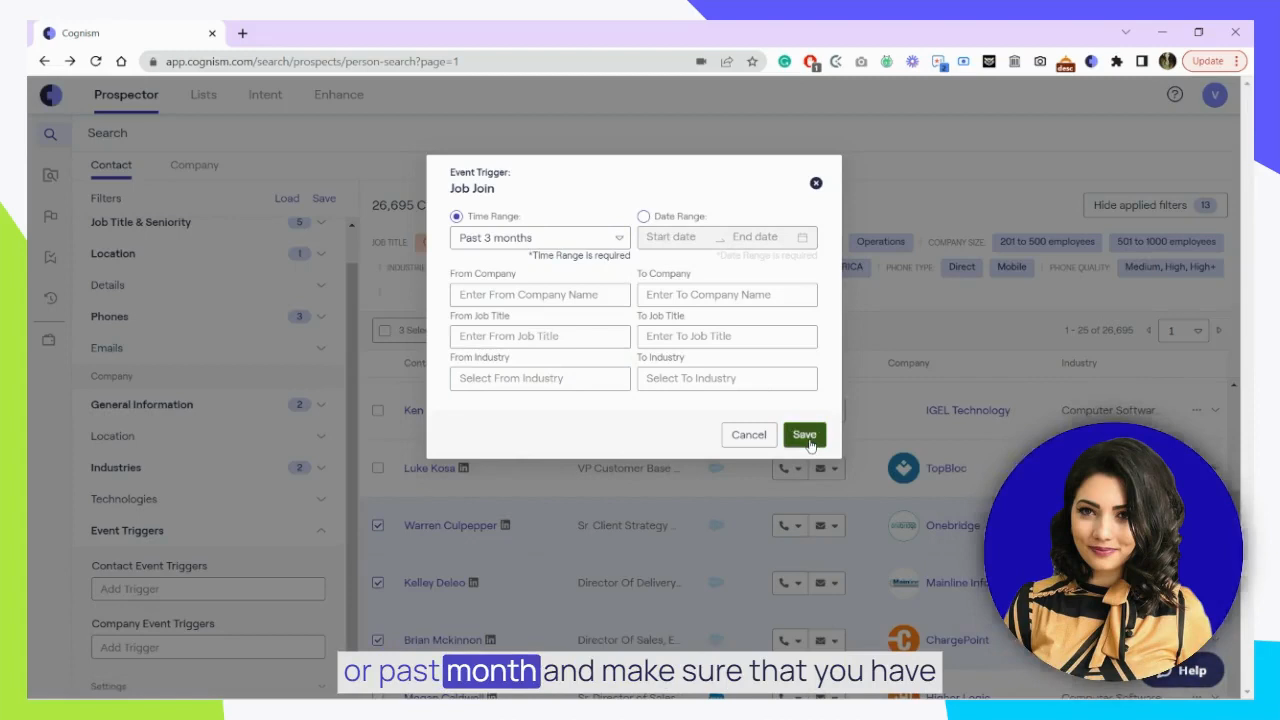1280x720 pixels.
Task: Open the Lists tab
Action: pos(203,95)
